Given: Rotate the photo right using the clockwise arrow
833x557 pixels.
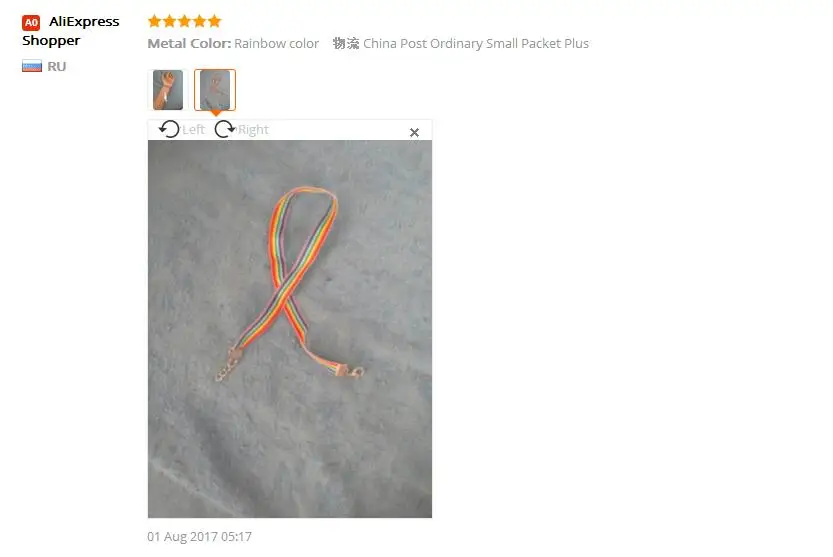Looking at the screenshot, I should click(x=225, y=129).
